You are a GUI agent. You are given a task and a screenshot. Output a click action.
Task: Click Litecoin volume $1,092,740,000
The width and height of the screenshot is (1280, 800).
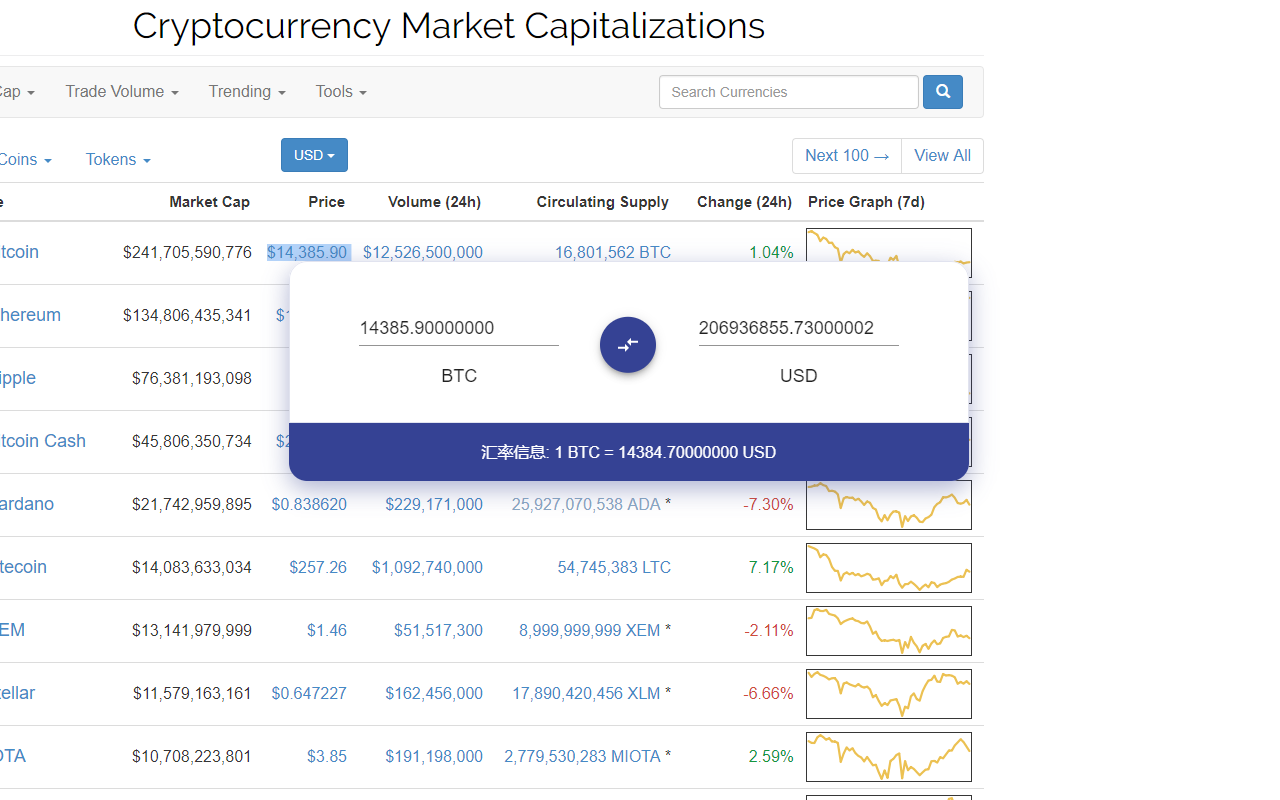[427, 568]
